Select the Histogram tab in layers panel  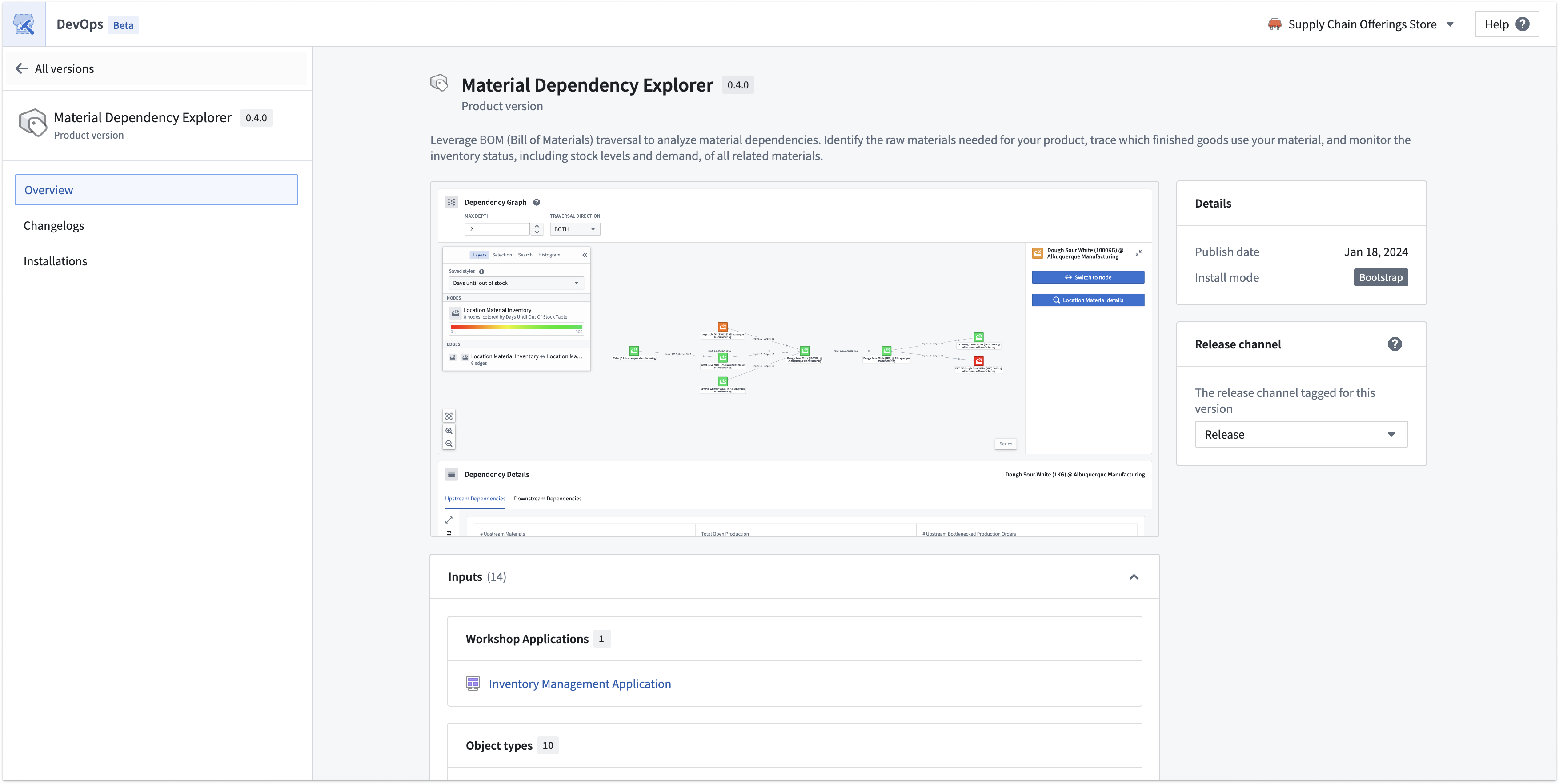tap(549, 255)
